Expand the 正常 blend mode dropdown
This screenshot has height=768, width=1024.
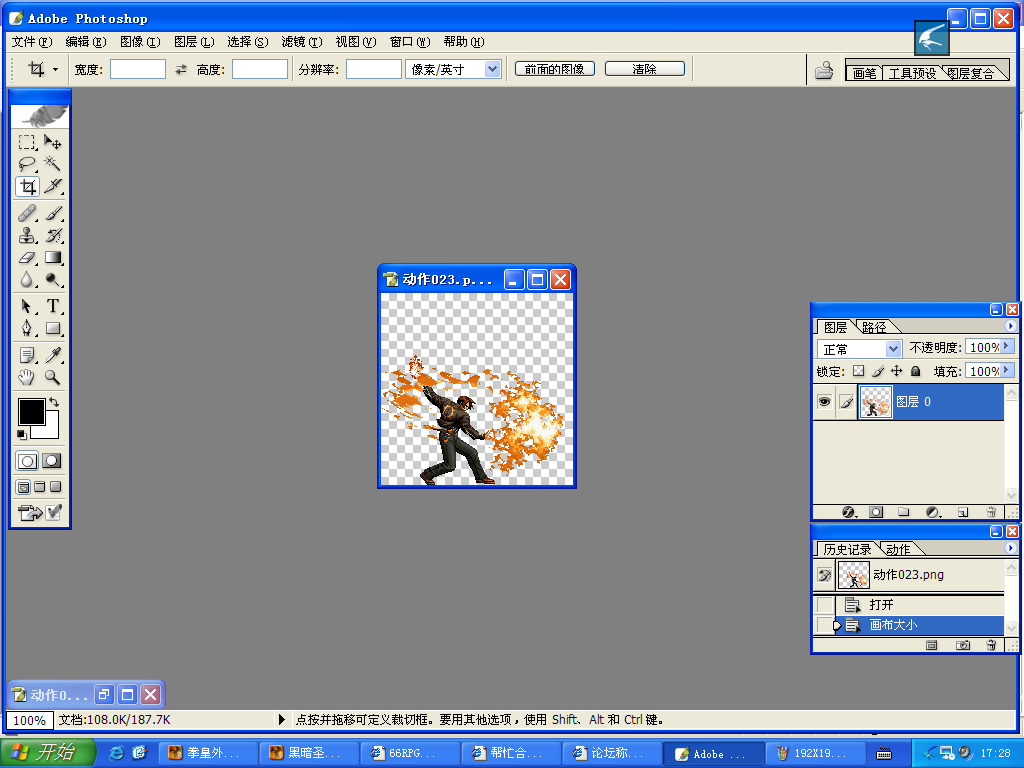pyautogui.click(x=893, y=349)
